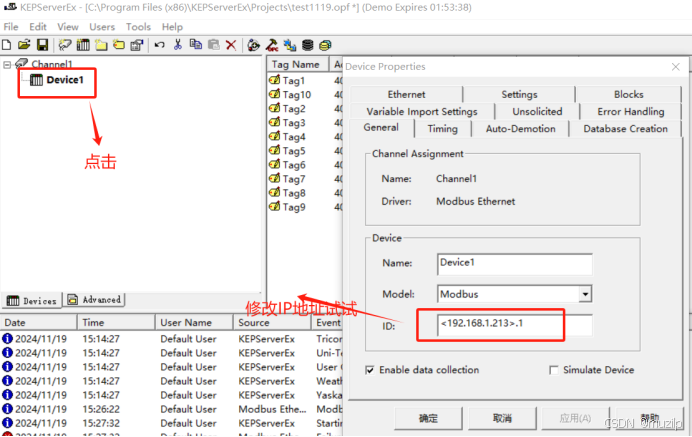The image size is (692, 437).
Task: Save the project using floppy disk icon
Action: coord(42,45)
